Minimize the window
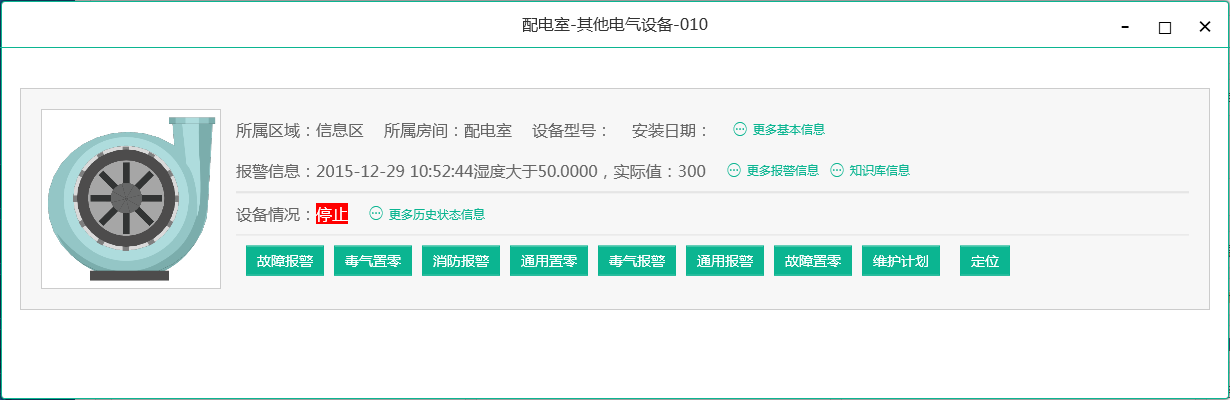 click(x=1125, y=27)
